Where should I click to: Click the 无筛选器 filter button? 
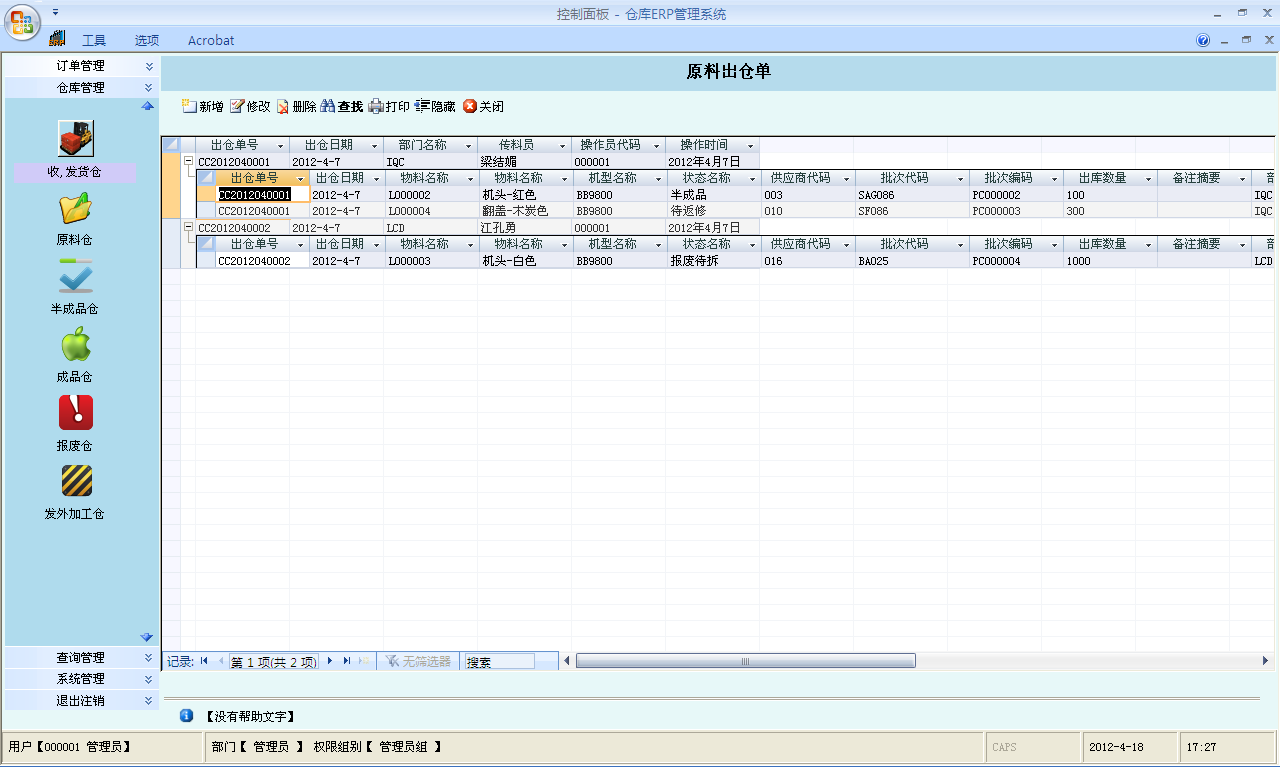pos(418,661)
